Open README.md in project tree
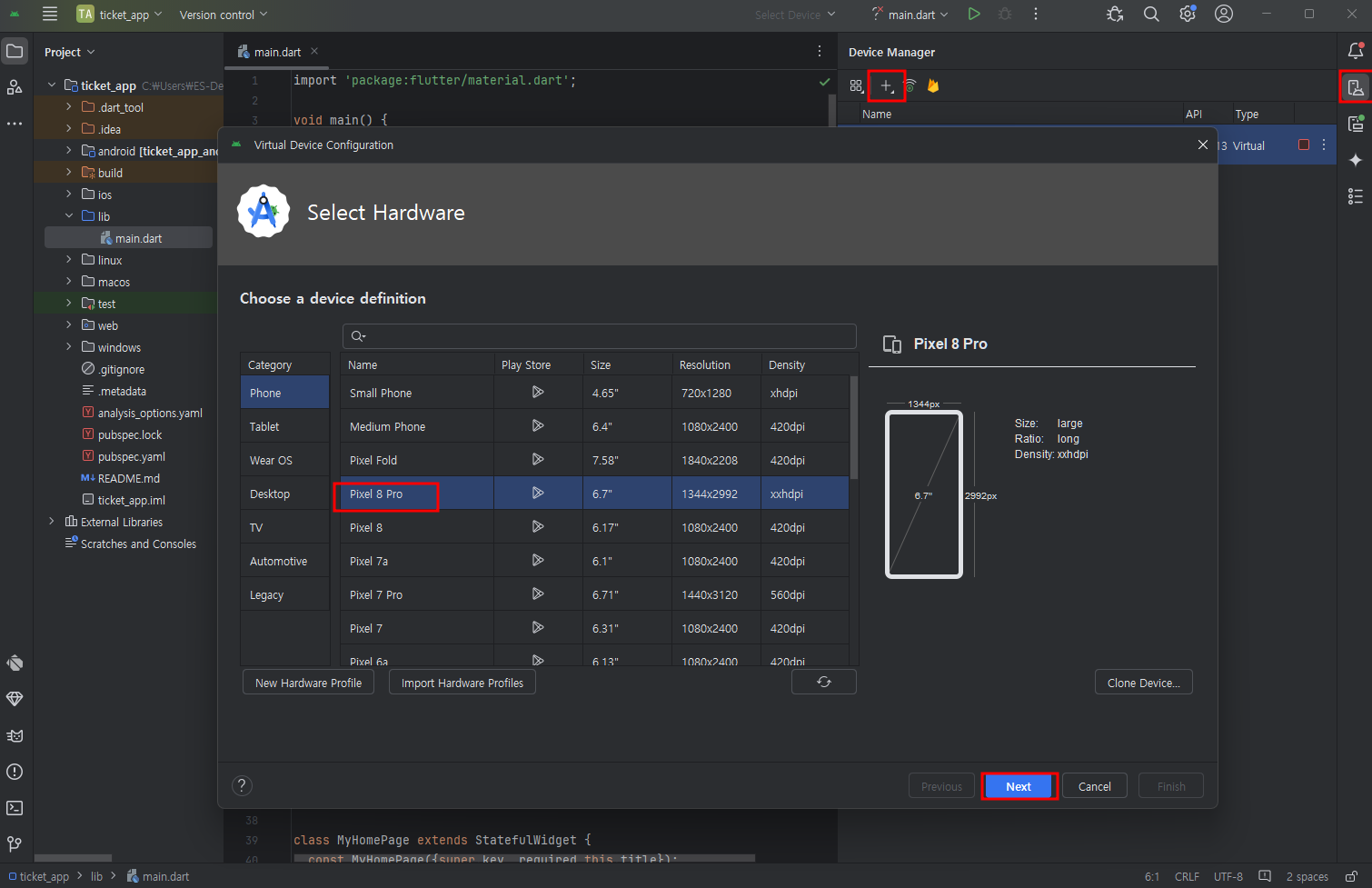The width and height of the screenshot is (1372, 888). tap(128, 478)
